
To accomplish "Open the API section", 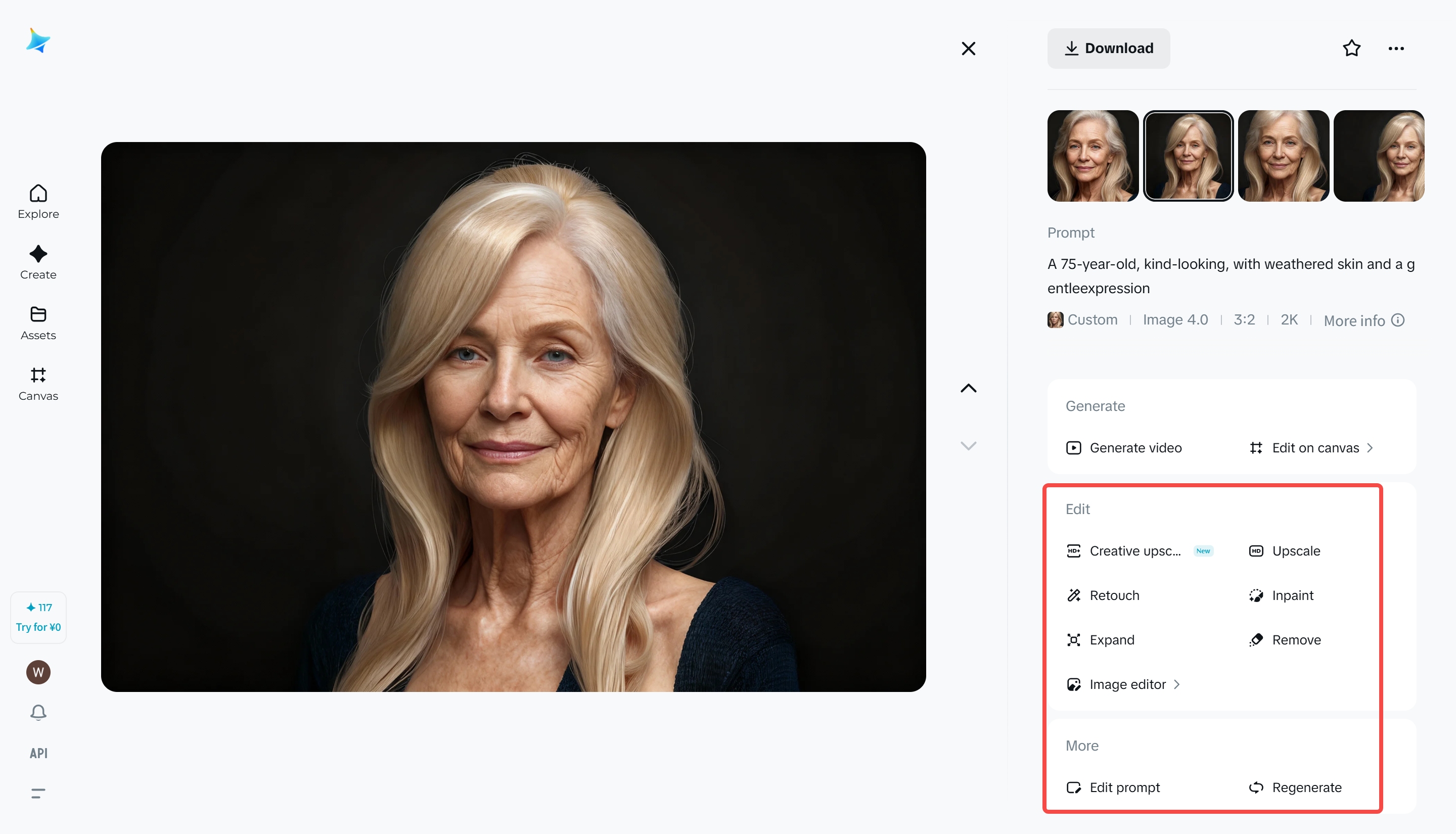I will [x=38, y=753].
